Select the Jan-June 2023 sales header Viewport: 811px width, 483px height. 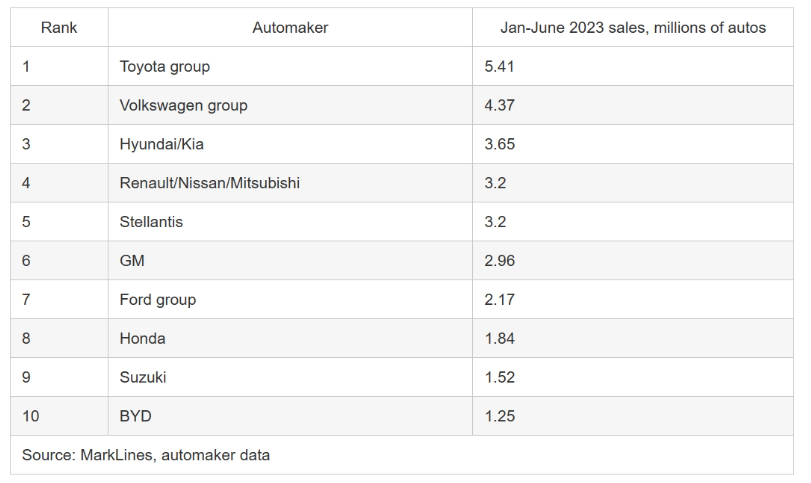point(633,27)
